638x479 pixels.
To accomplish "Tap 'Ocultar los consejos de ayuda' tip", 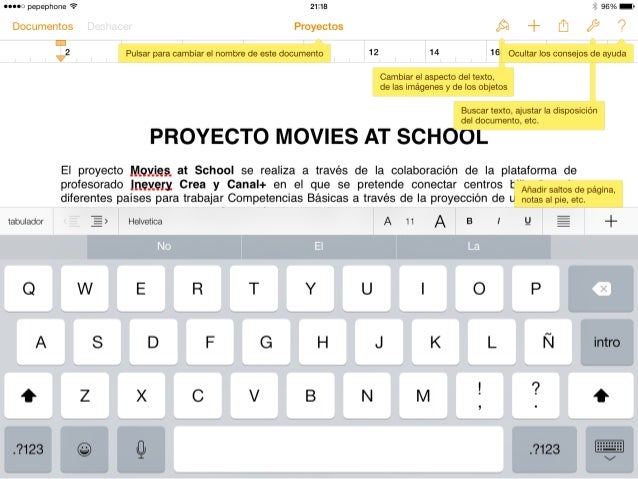I will click(567, 53).
